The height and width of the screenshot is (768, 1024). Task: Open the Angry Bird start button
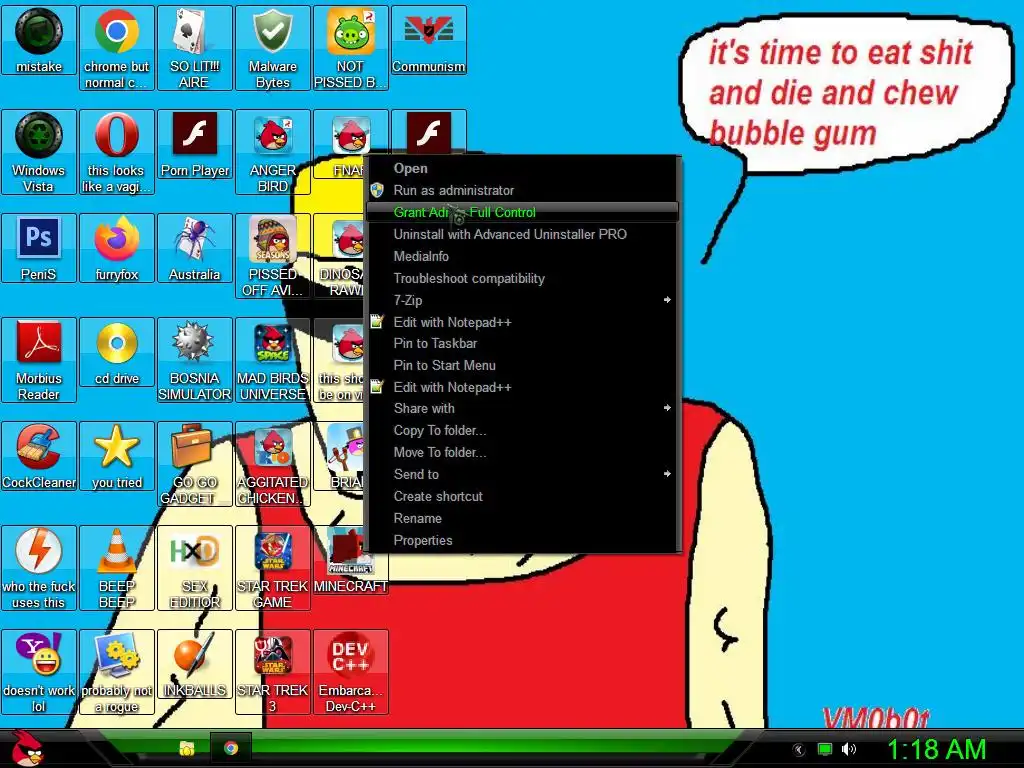tap(26, 748)
